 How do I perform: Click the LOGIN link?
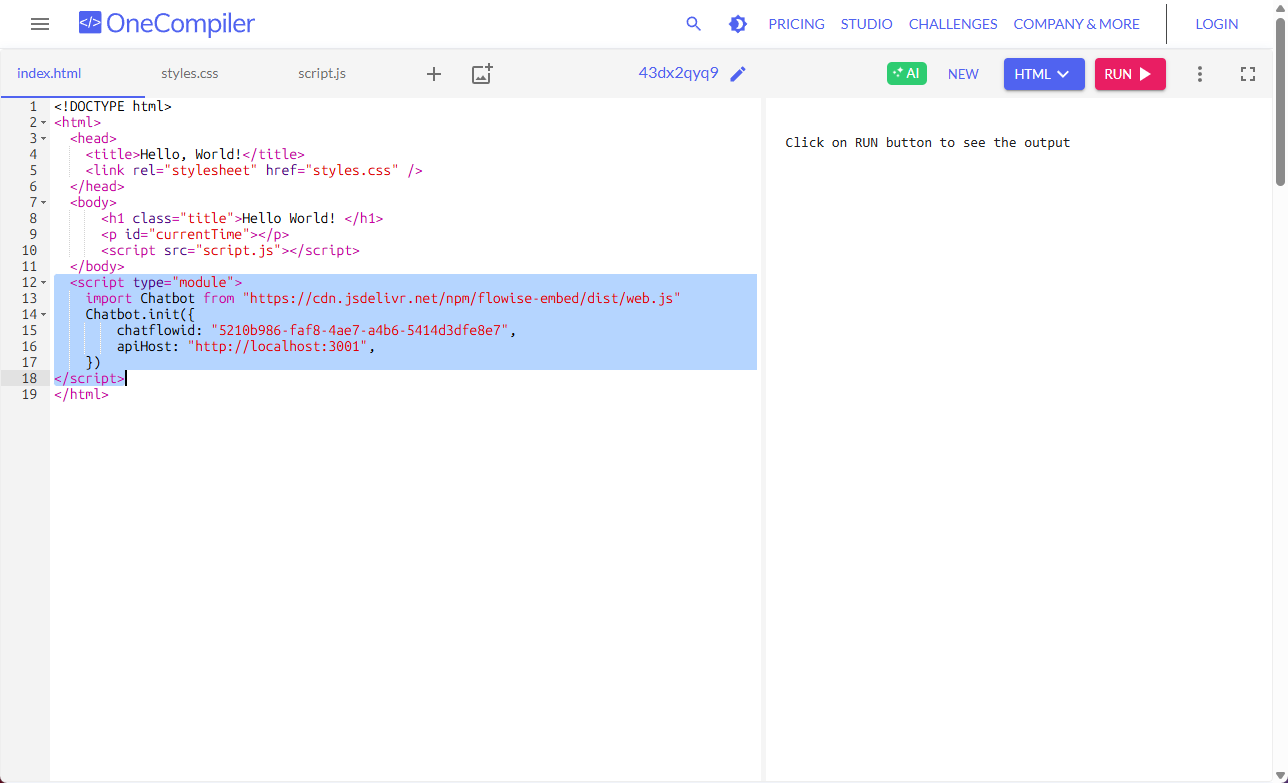point(1217,24)
